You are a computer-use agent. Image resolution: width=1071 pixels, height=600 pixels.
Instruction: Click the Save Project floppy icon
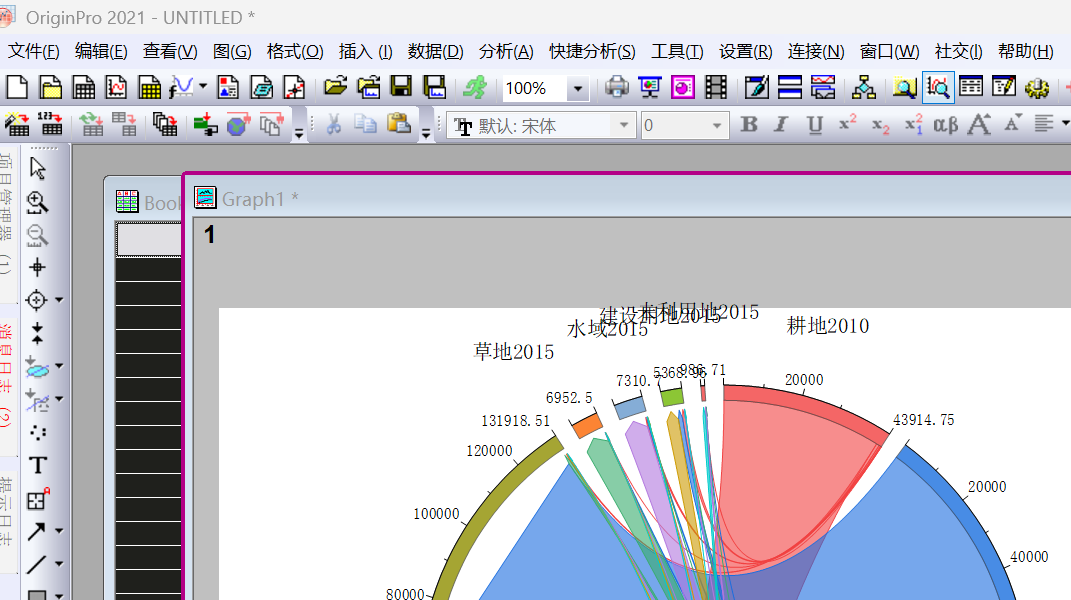point(401,87)
